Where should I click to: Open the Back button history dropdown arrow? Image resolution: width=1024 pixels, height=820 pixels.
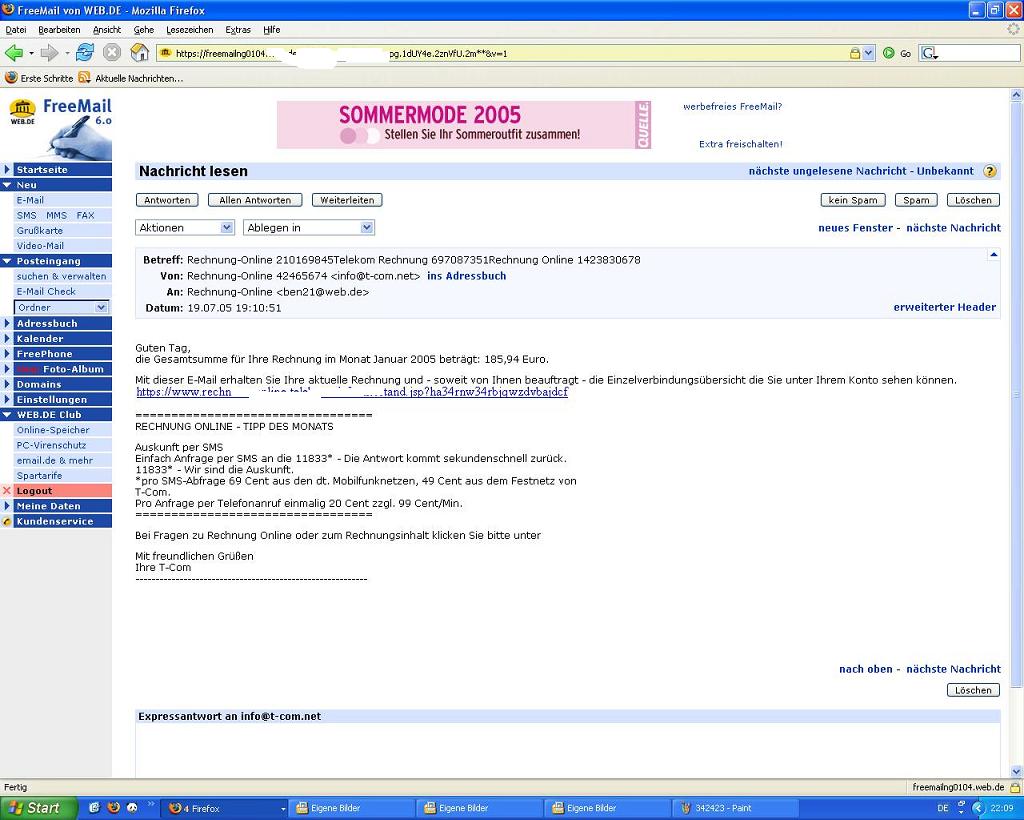click(31, 53)
